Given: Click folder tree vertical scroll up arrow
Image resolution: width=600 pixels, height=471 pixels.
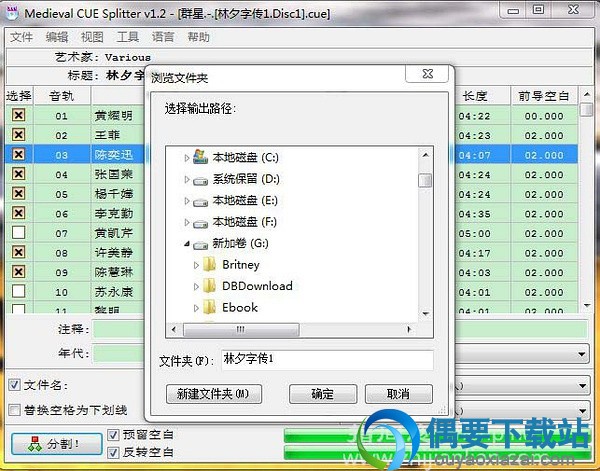Looking at the screenshot, I should pos(426,155).
